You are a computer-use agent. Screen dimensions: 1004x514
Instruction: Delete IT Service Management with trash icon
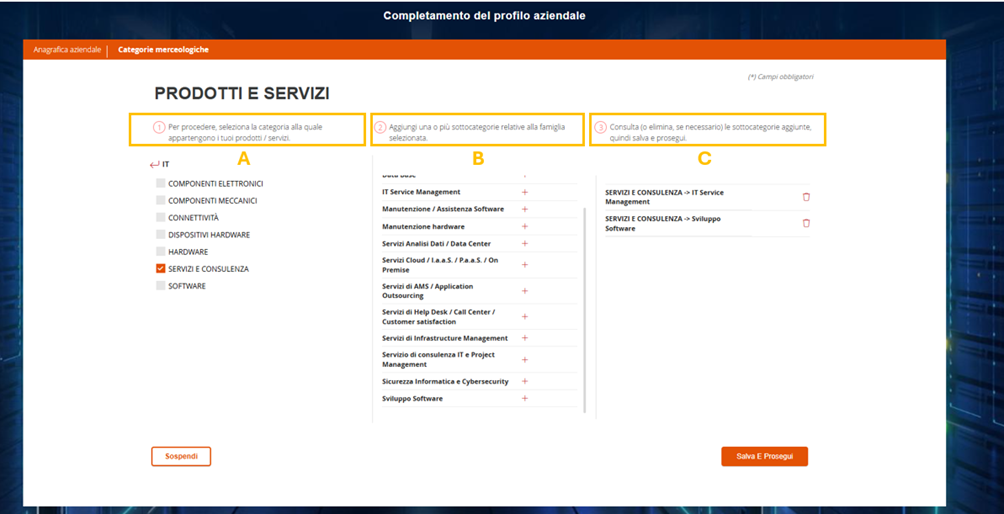[806, 197]
